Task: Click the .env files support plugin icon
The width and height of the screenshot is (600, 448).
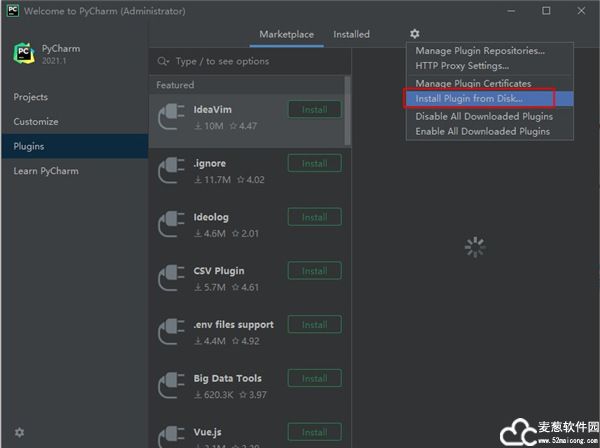Action: 171,332
